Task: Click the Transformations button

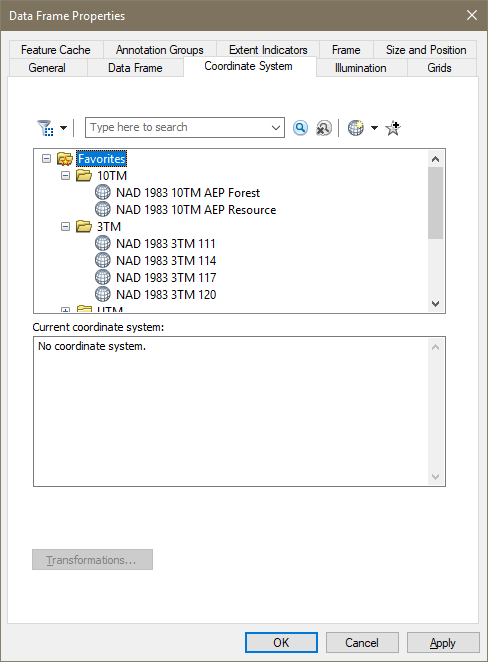Action: pos(92,560)
